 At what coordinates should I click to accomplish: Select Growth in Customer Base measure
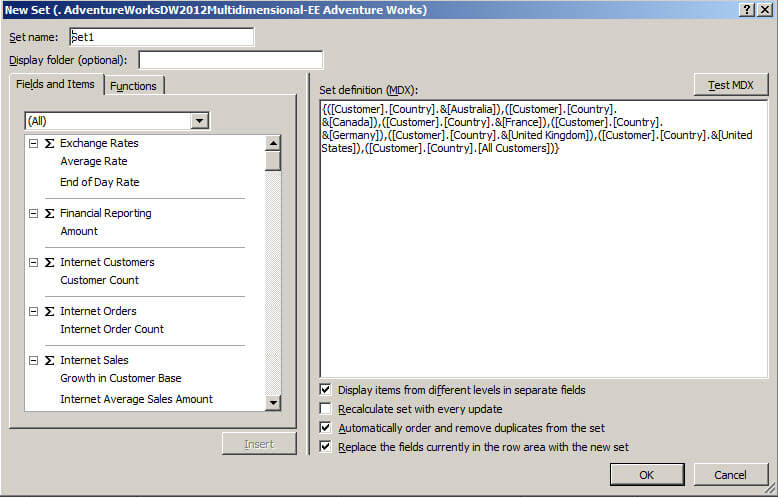(x=121, y=378)
